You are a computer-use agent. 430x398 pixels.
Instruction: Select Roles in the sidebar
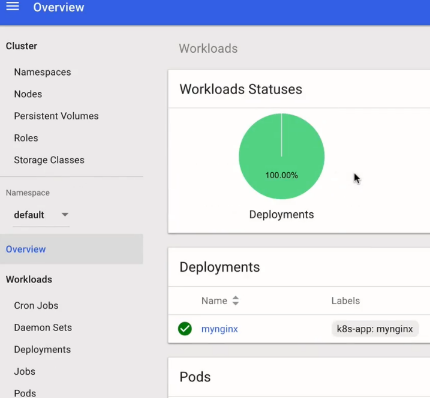coord(26,138)
